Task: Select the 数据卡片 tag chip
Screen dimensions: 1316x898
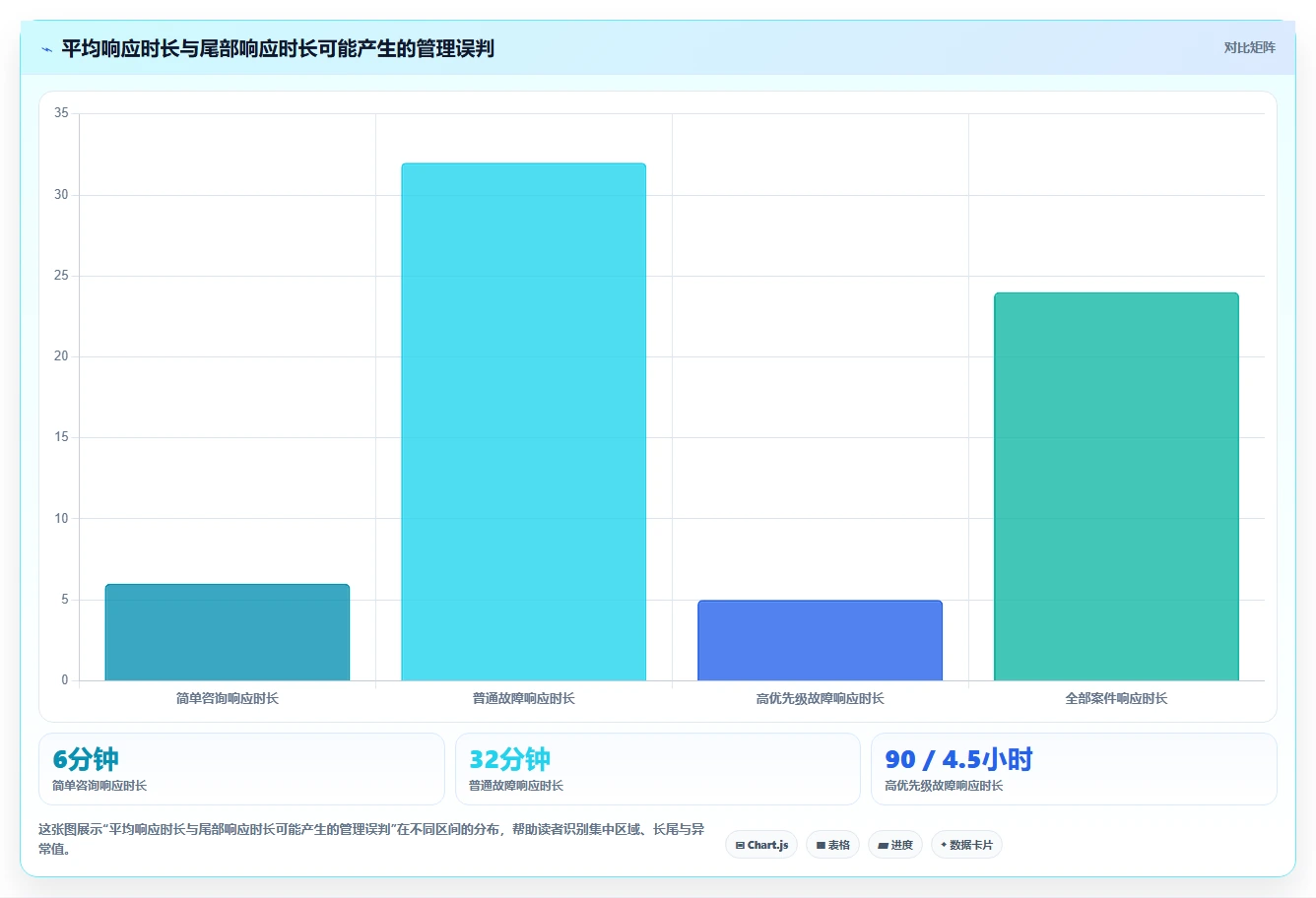Action: tap(966, 845)
